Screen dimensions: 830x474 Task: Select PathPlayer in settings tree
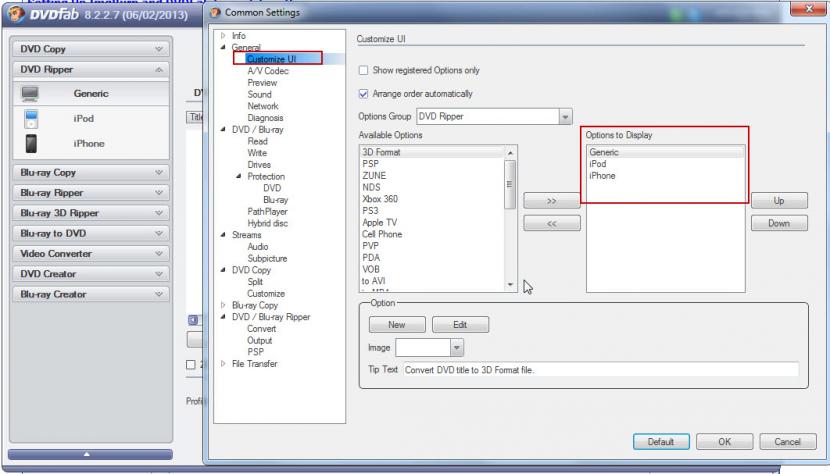(x=267, y=211)
